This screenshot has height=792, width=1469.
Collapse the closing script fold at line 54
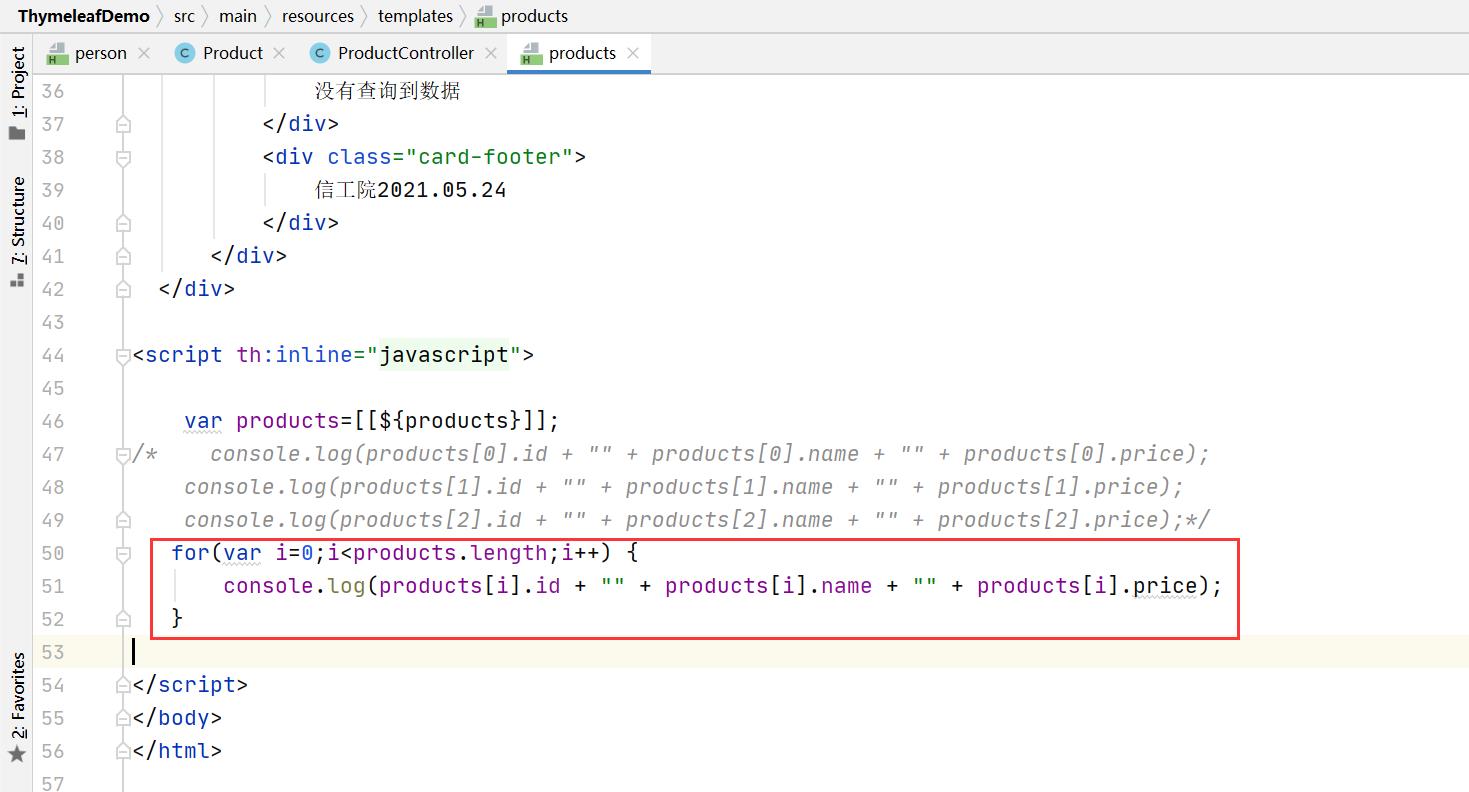[123, 685]
